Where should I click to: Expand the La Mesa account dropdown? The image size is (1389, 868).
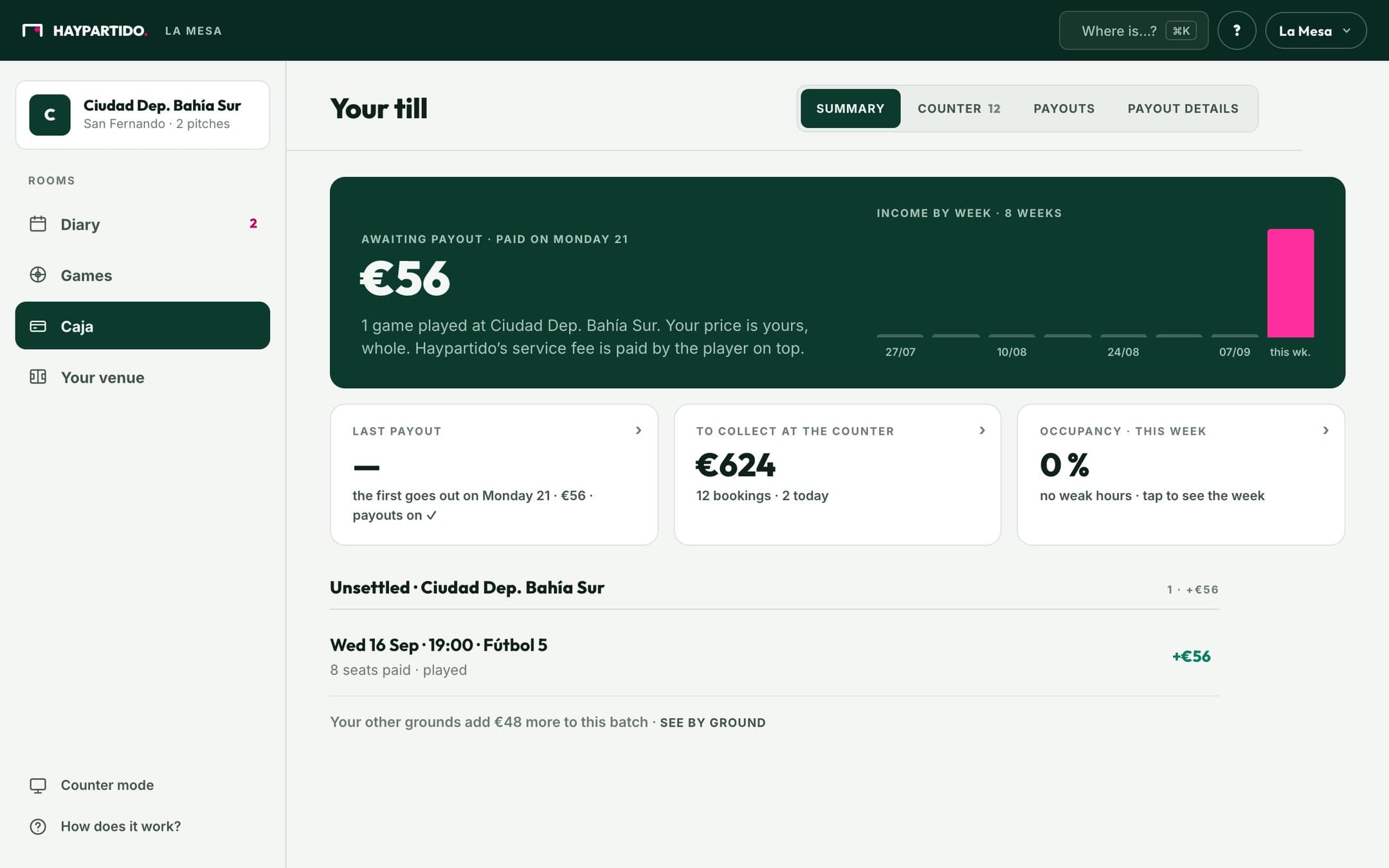click(1316, 30)
